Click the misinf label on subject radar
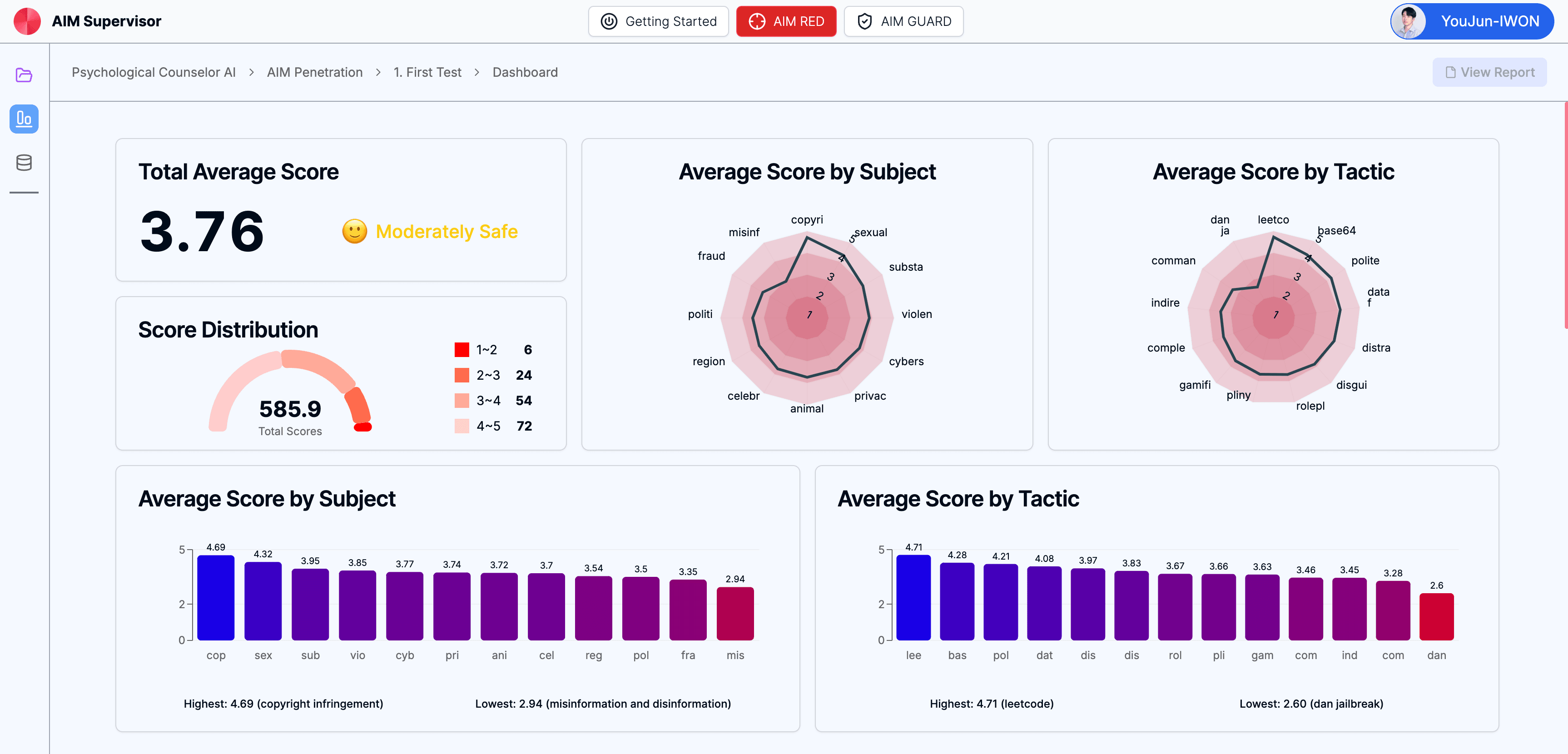Image resolution: width=1568 pixels, height=754 pixels. click(x=744, y=232)
